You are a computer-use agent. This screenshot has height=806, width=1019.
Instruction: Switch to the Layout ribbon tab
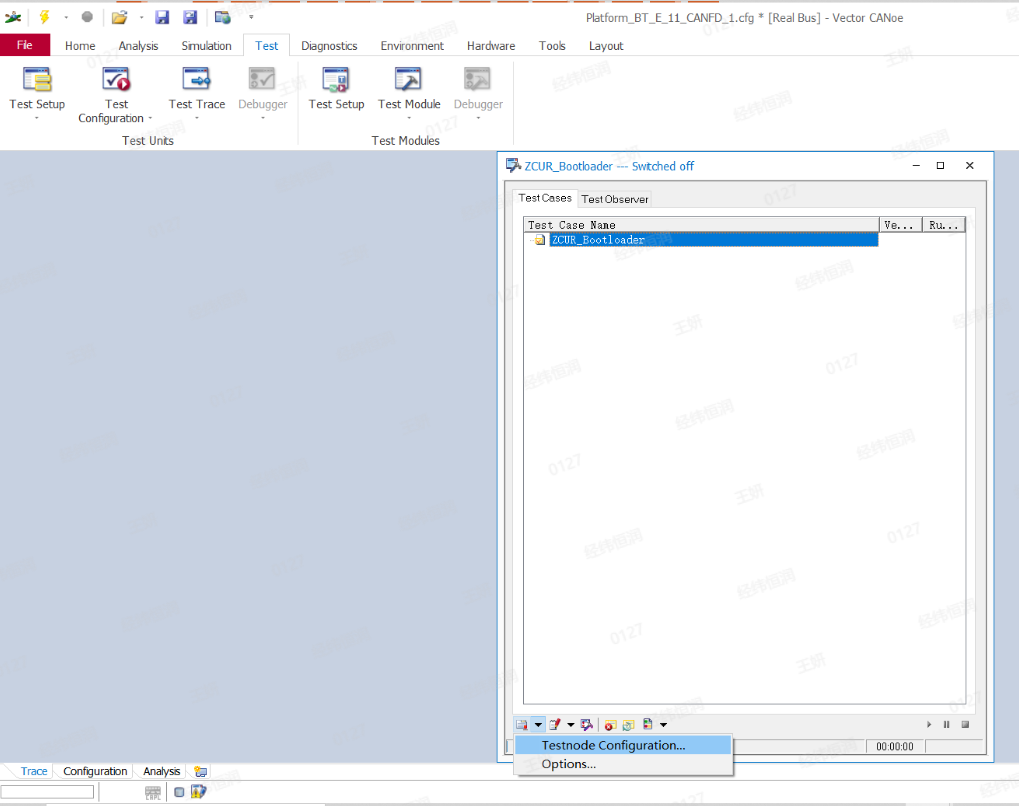point(606,46)
